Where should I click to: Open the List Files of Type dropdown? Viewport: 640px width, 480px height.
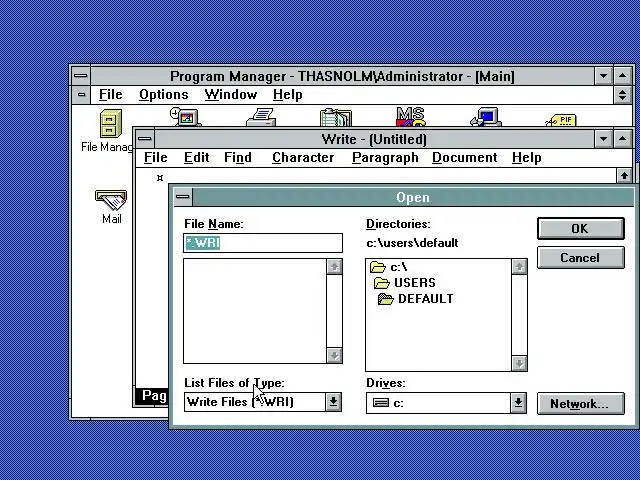pos(333,402)
